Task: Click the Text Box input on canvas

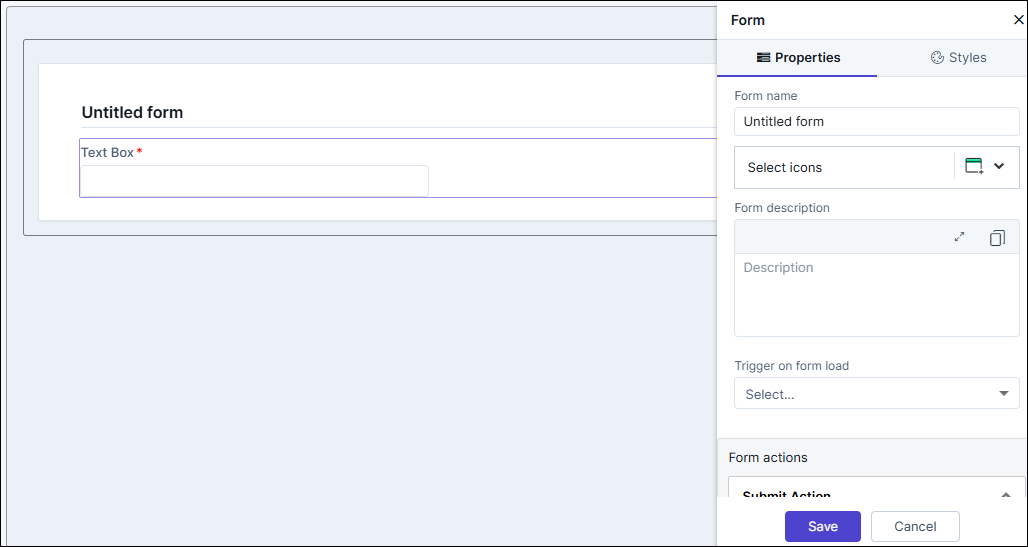Action: (254, 181)
